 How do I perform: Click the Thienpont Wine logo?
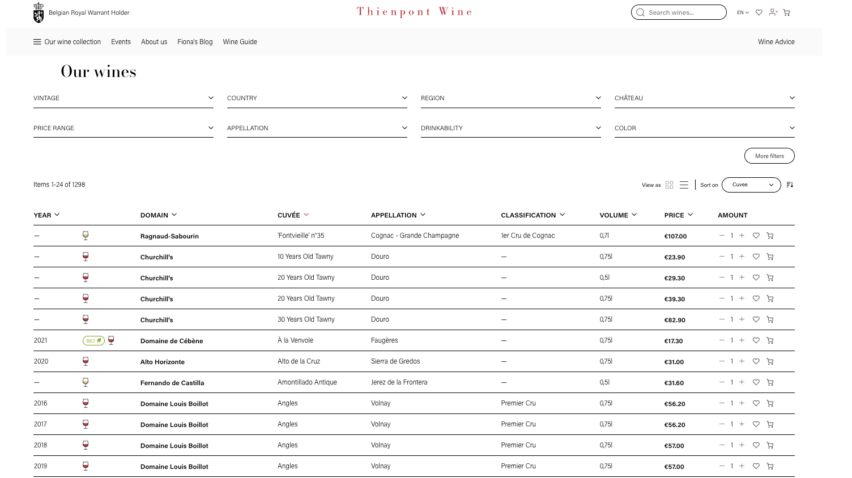tap(415, 12)
